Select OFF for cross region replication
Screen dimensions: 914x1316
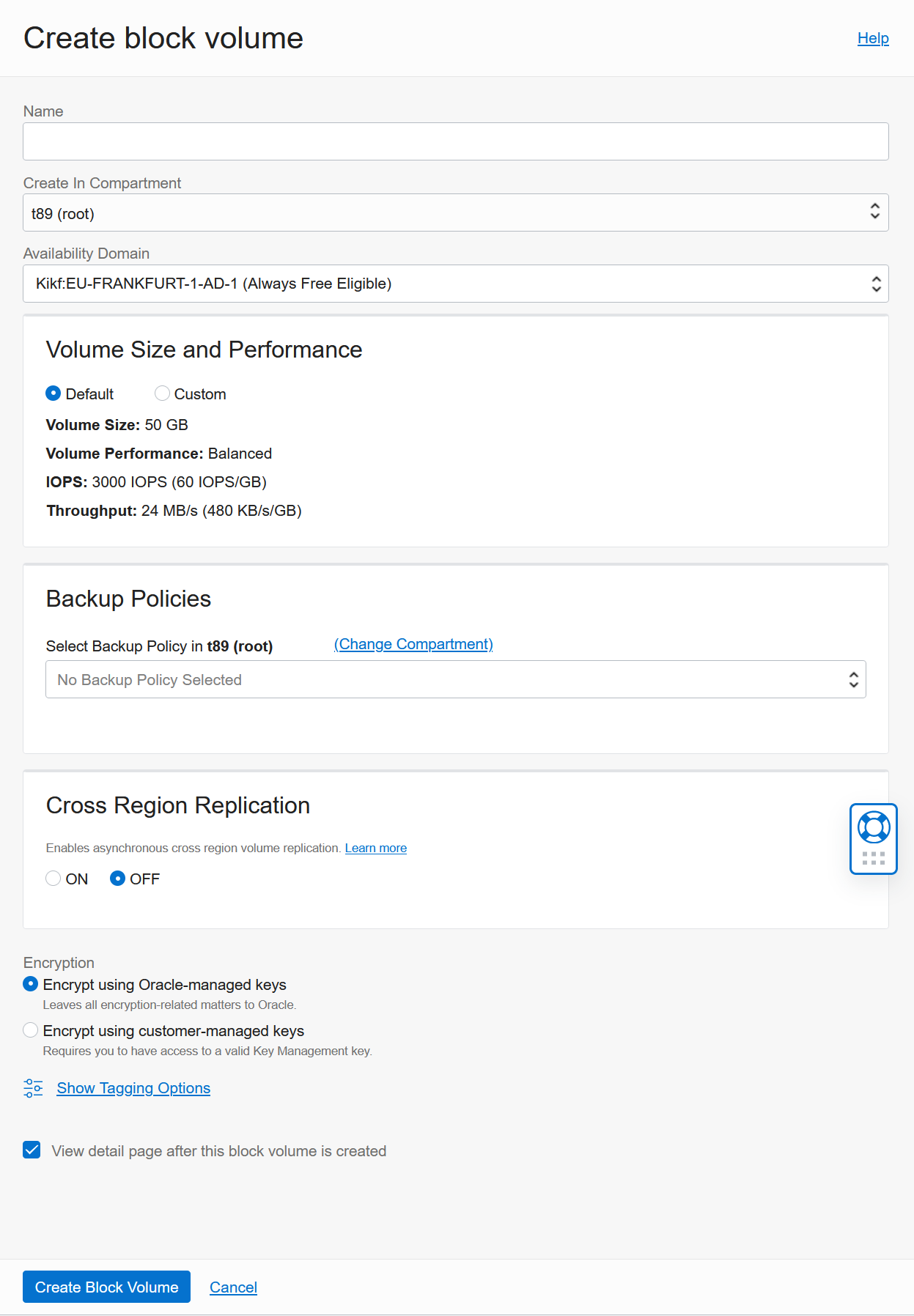(x=117, y=879)
